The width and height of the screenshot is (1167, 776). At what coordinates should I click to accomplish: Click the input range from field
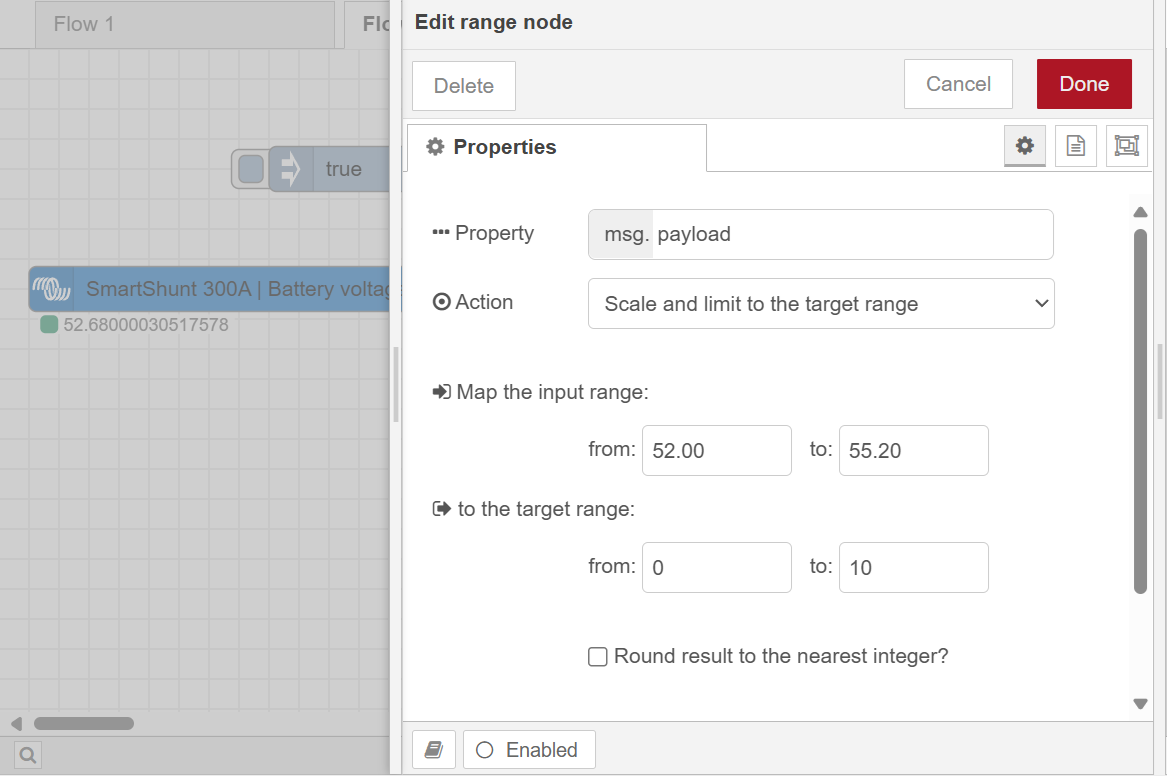pyautogui.click(x=716, y=451)
